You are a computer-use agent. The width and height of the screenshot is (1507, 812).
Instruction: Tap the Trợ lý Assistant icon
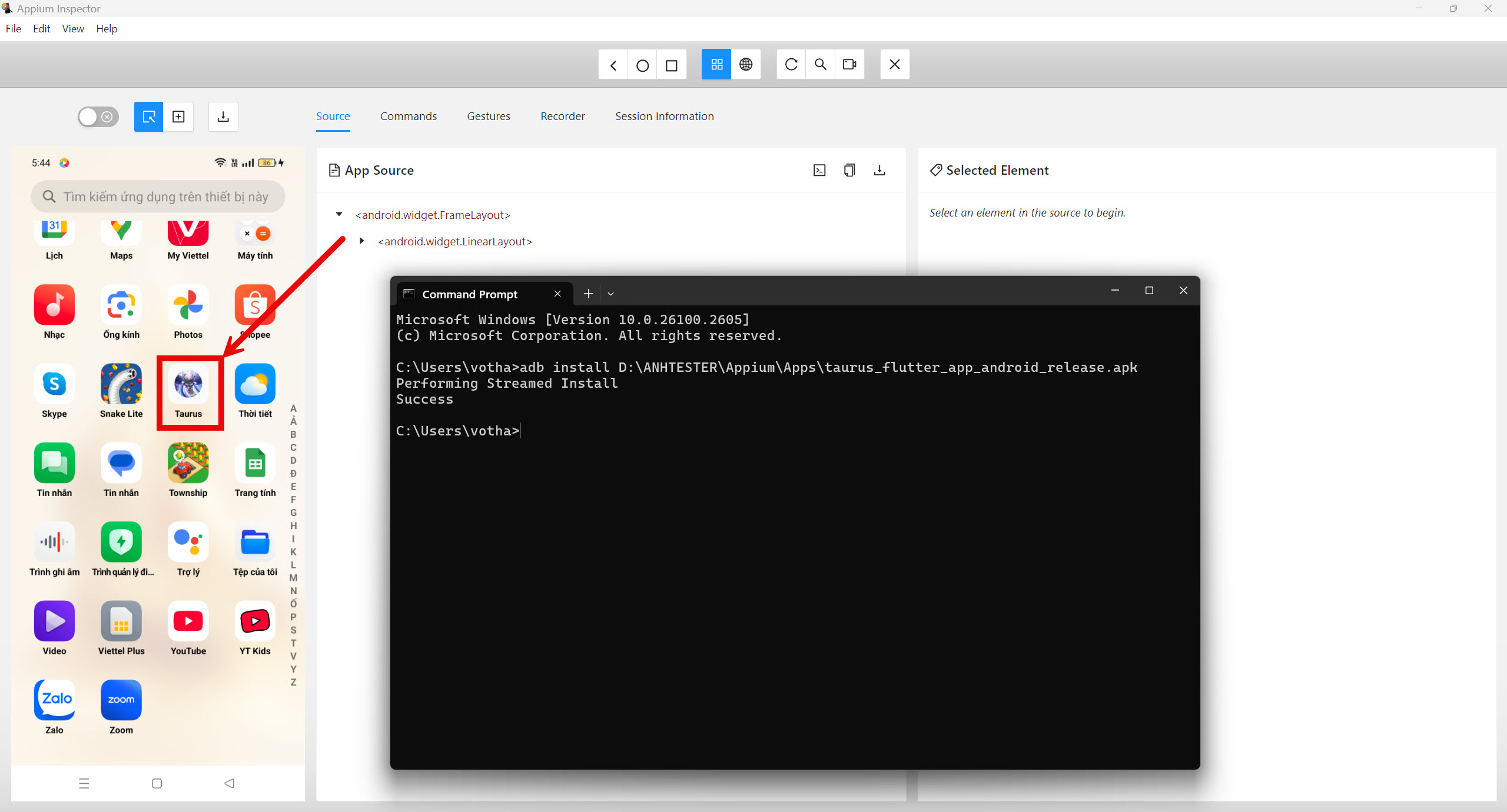pos(188,542)
